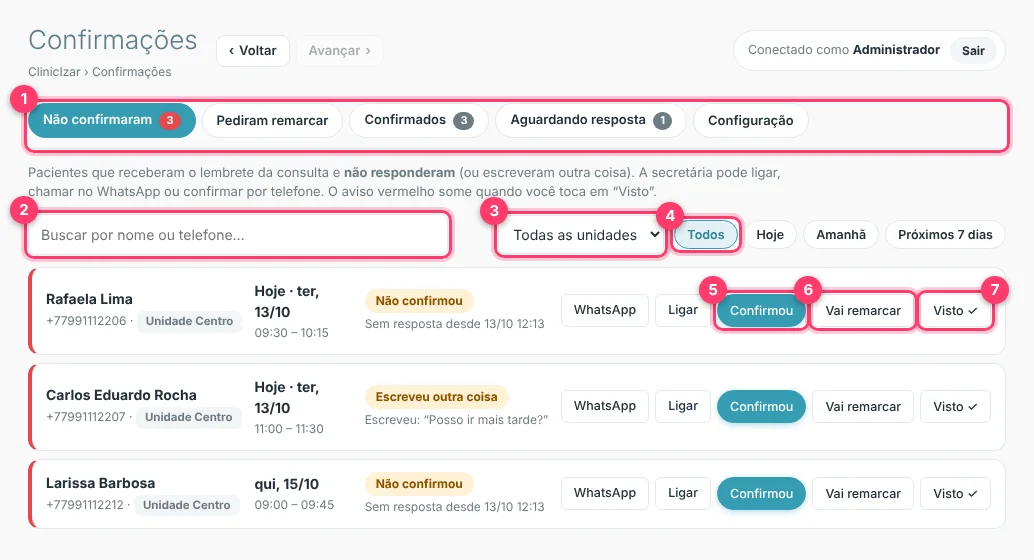Mark Carlos Eduardo Rocha as Confirmou
This screenshot has height=560, width=1034.
761,407
